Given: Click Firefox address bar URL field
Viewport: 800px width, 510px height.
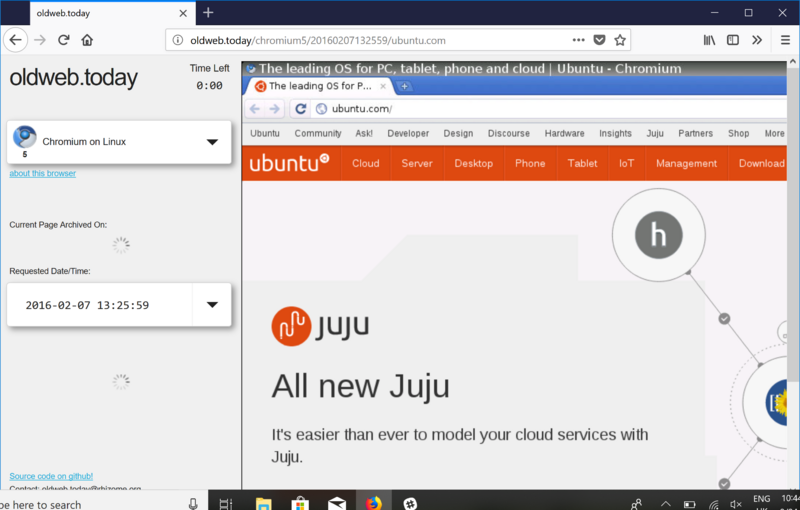Looking at the screenshot, I should coord(370,40).
